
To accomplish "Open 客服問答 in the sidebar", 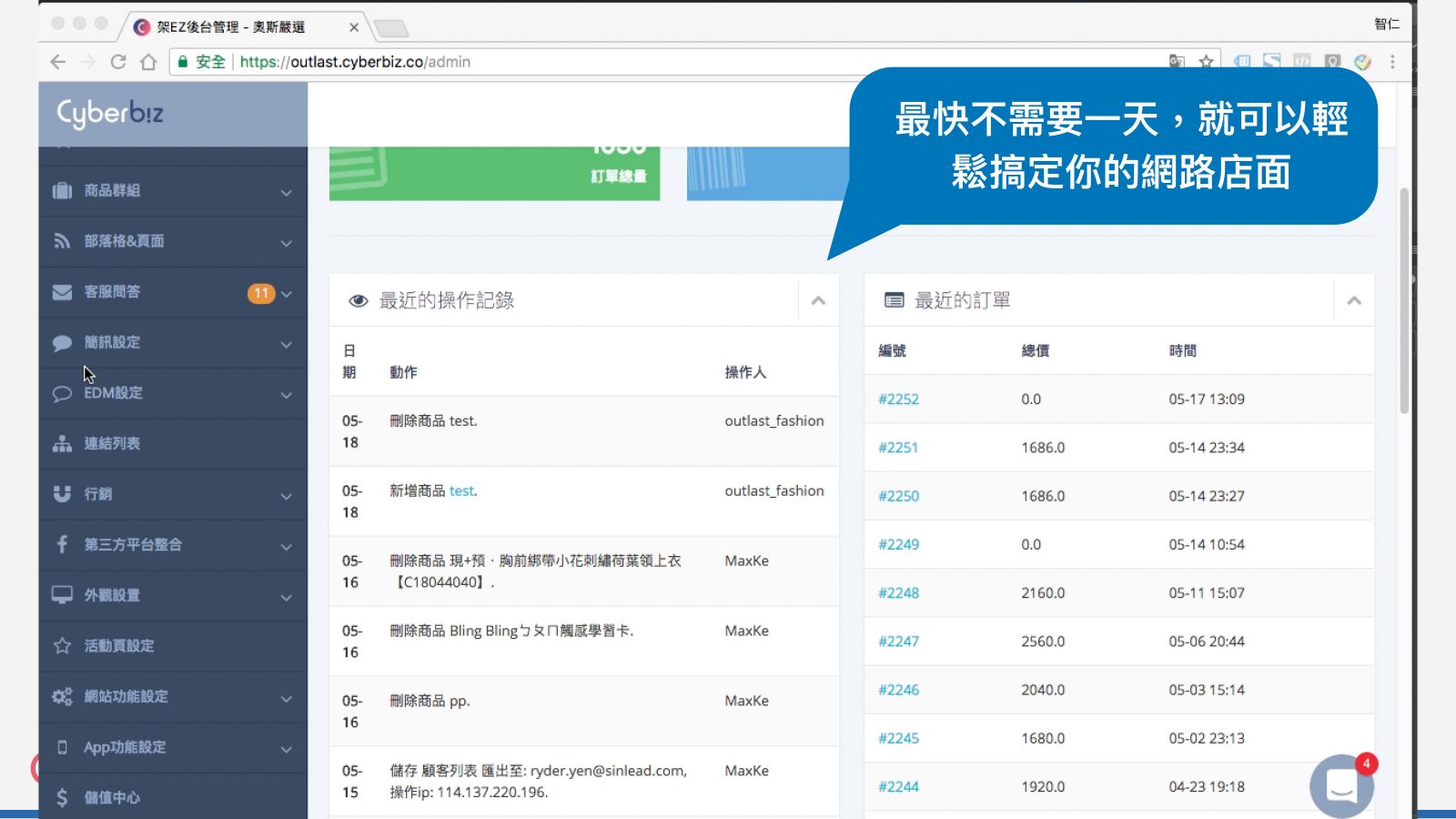I will (112, 292).
